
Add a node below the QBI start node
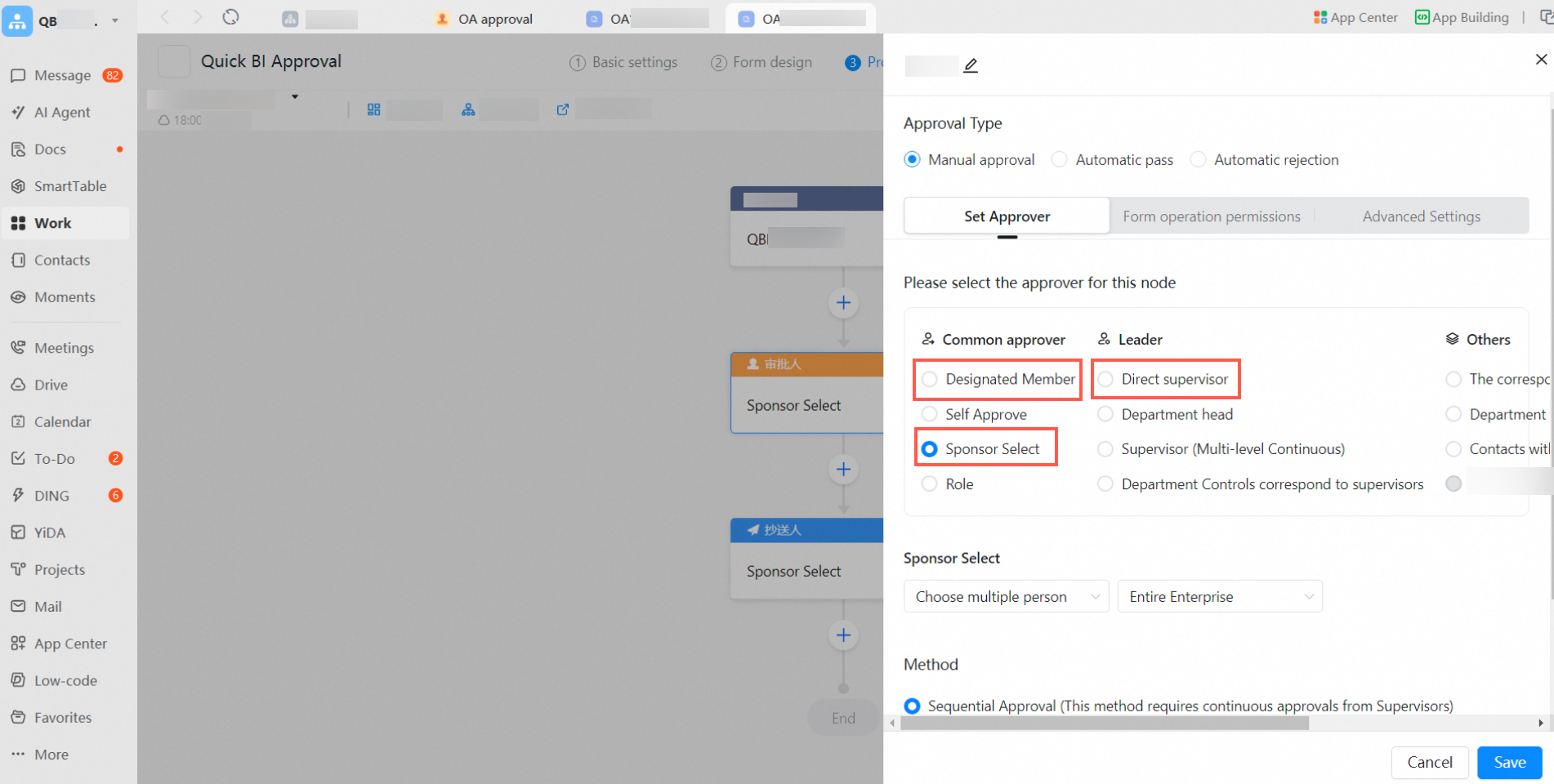843,303
